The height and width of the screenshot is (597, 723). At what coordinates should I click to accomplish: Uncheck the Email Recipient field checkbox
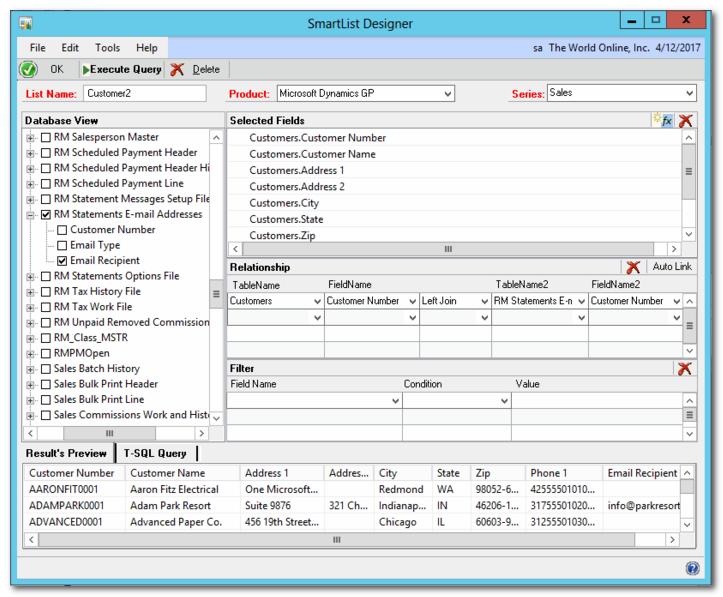[x=62, y=261]
